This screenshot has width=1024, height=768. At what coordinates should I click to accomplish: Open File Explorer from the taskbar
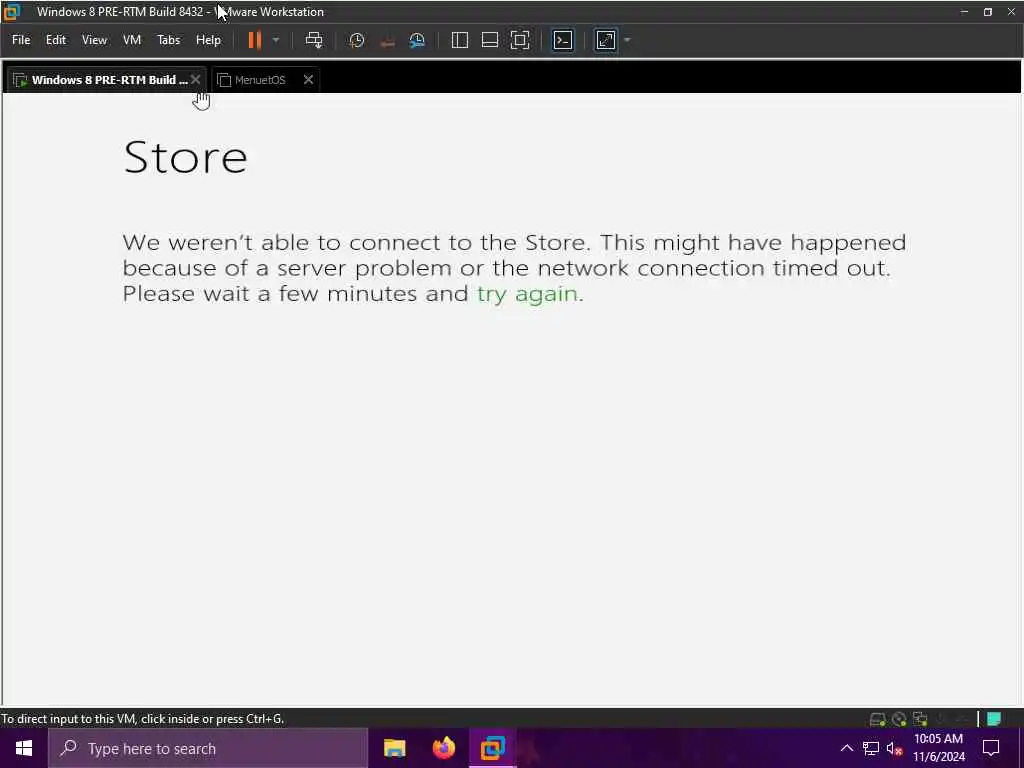click(394, 748)
